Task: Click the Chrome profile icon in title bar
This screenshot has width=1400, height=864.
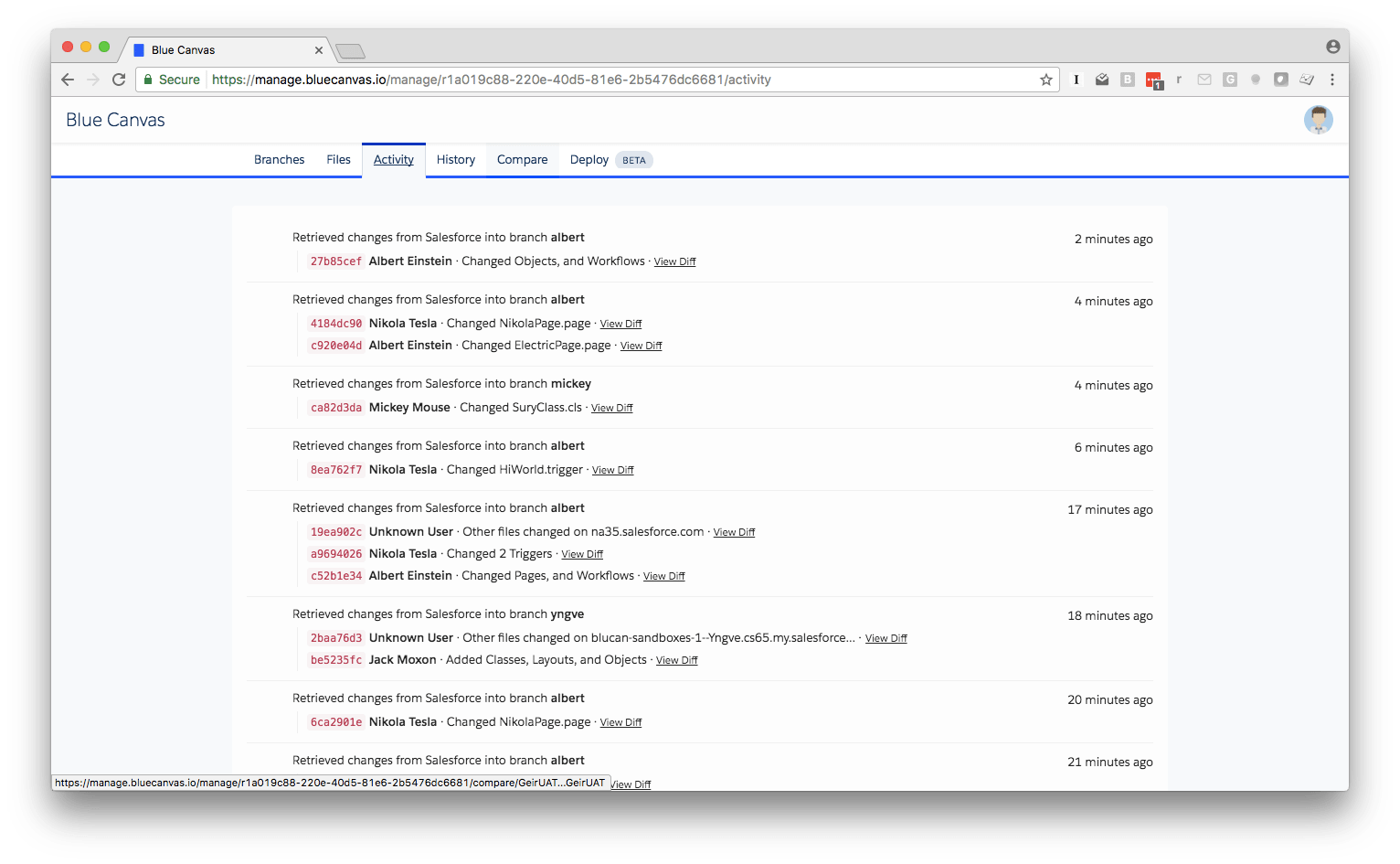Action: pyautogui.click(x=1333, y=47)
